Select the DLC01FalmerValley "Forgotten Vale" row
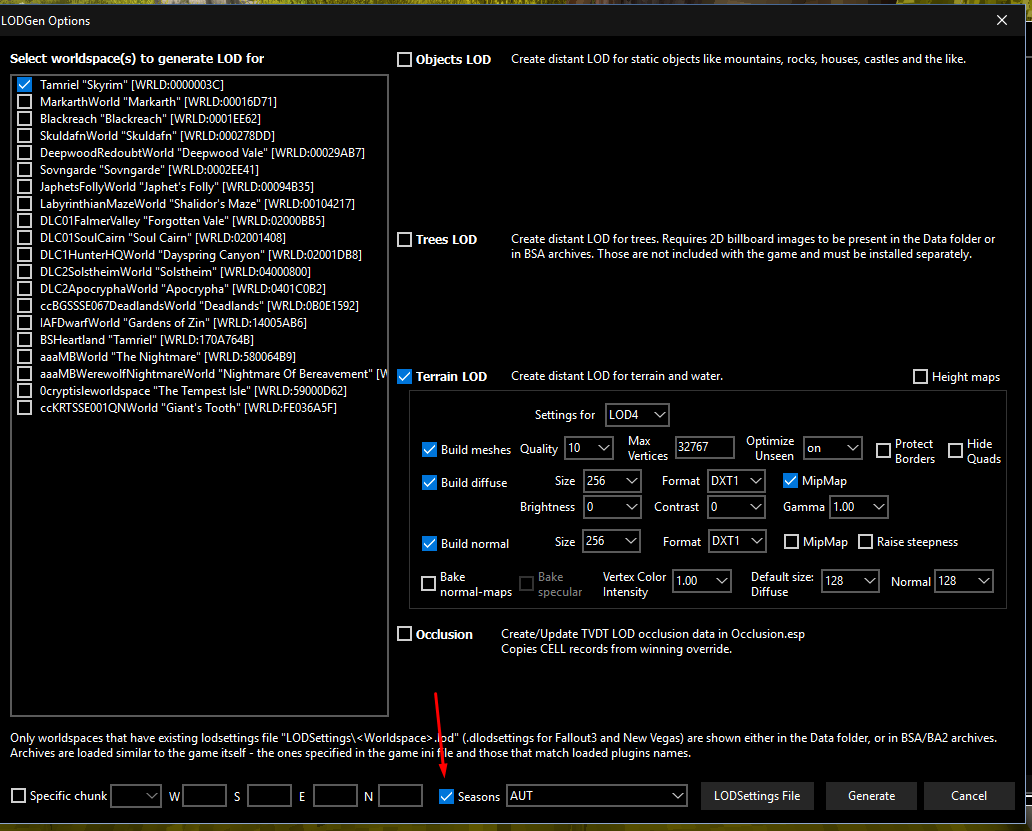Screen dimensions: 1032x831 tap(200, 221)
